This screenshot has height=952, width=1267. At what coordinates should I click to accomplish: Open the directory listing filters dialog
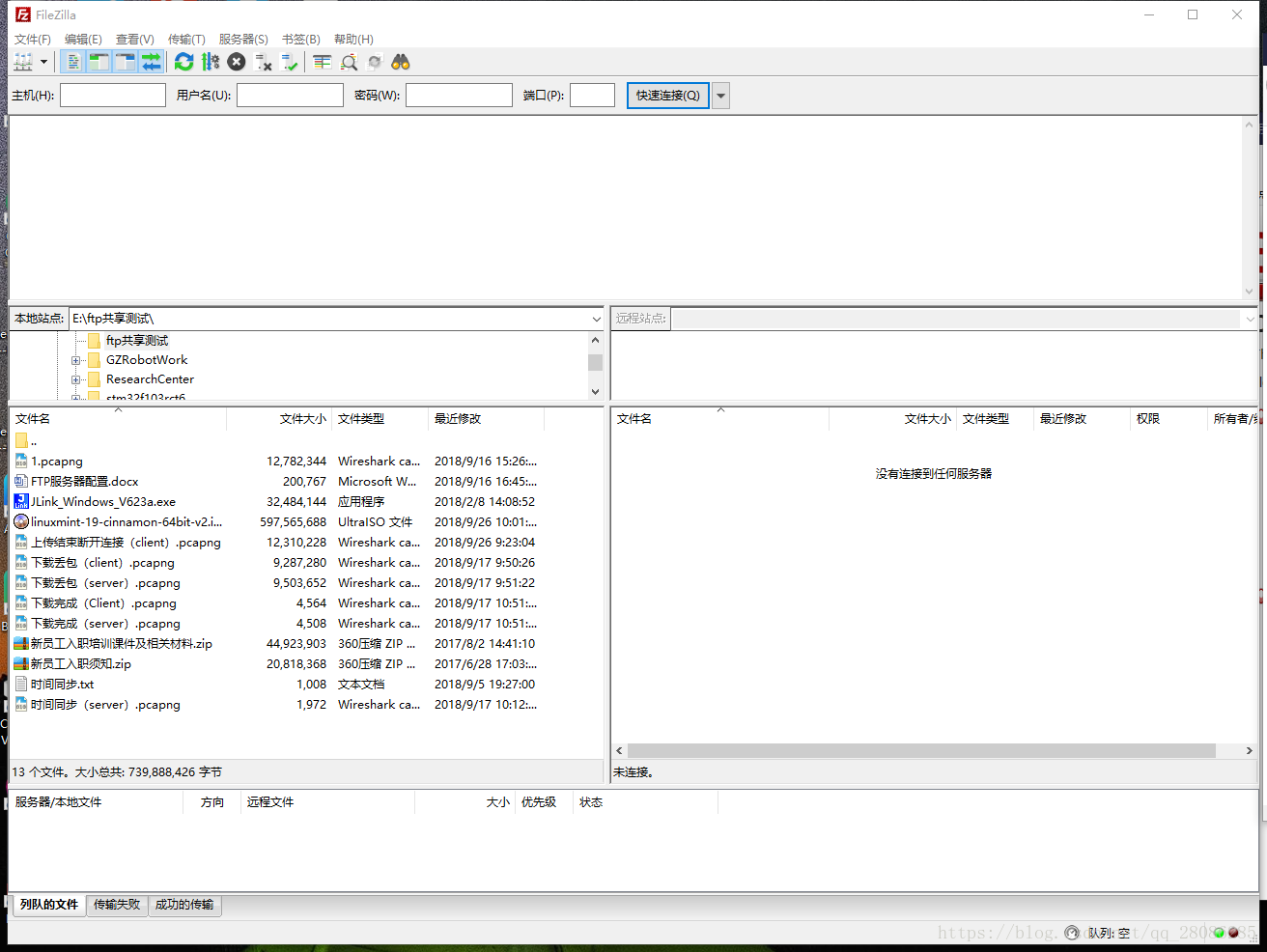(x=323, y=62)
